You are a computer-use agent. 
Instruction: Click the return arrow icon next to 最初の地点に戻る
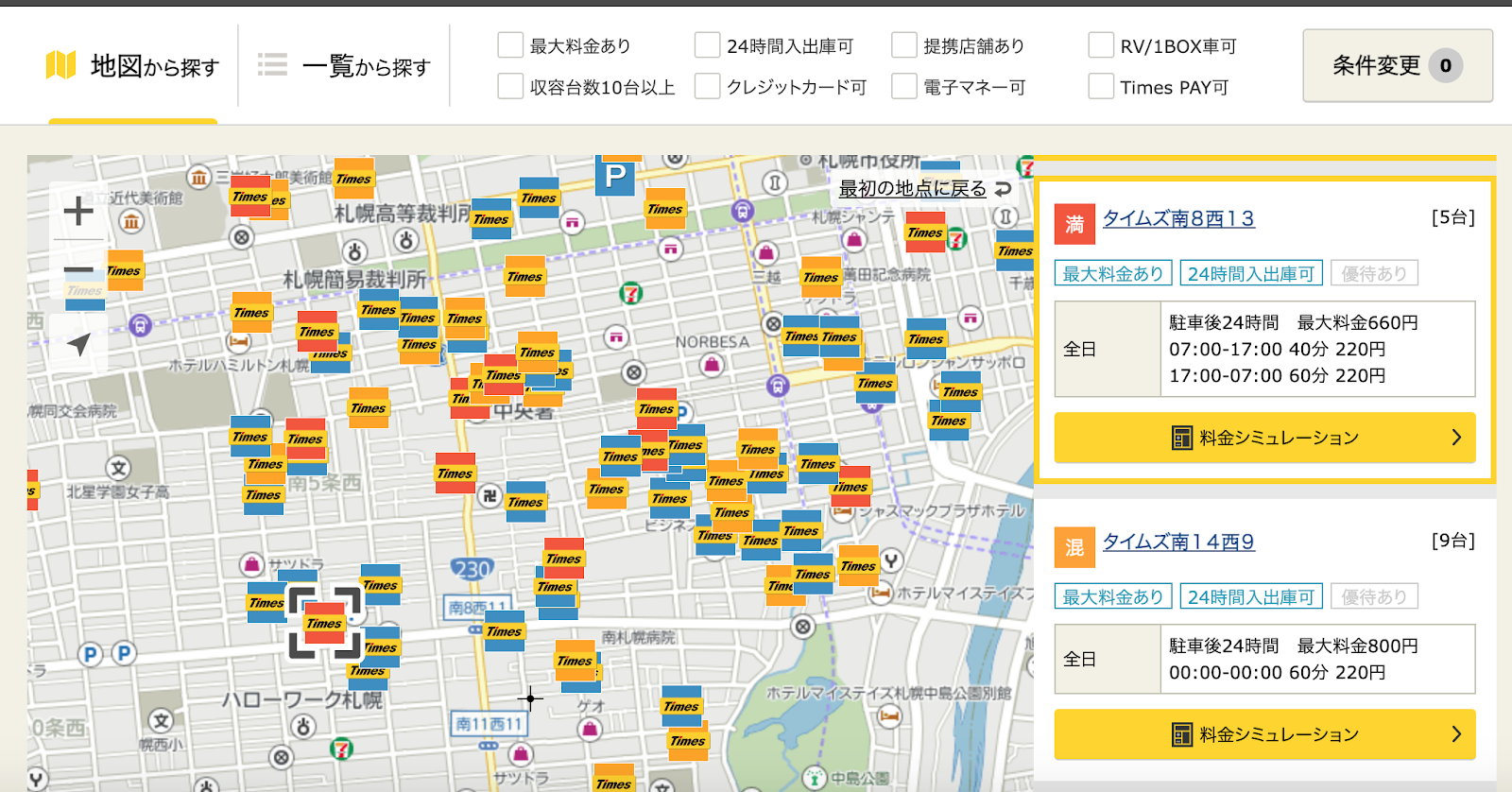[x=1004, y=189]
